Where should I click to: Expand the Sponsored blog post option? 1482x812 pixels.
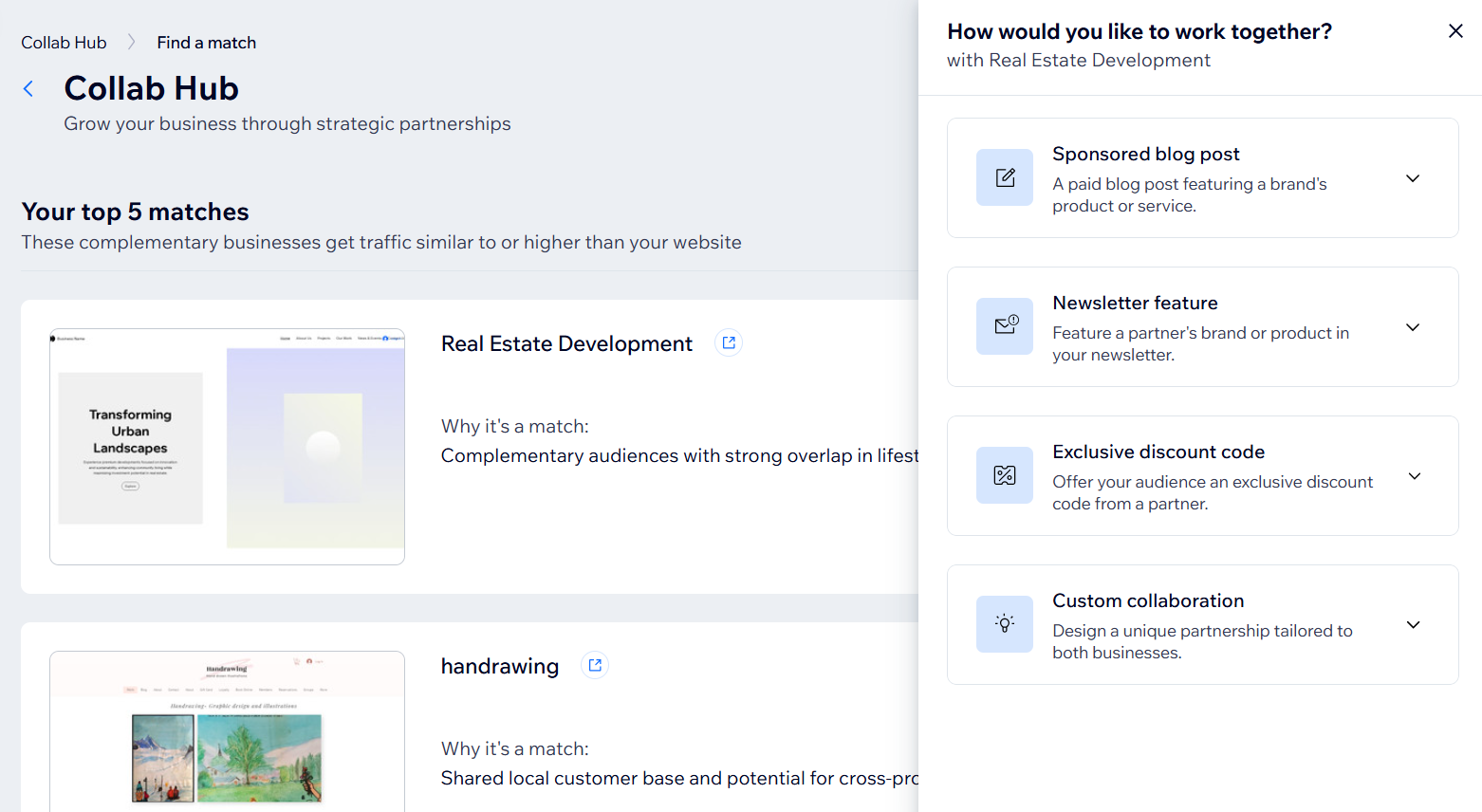point(1413,178)
